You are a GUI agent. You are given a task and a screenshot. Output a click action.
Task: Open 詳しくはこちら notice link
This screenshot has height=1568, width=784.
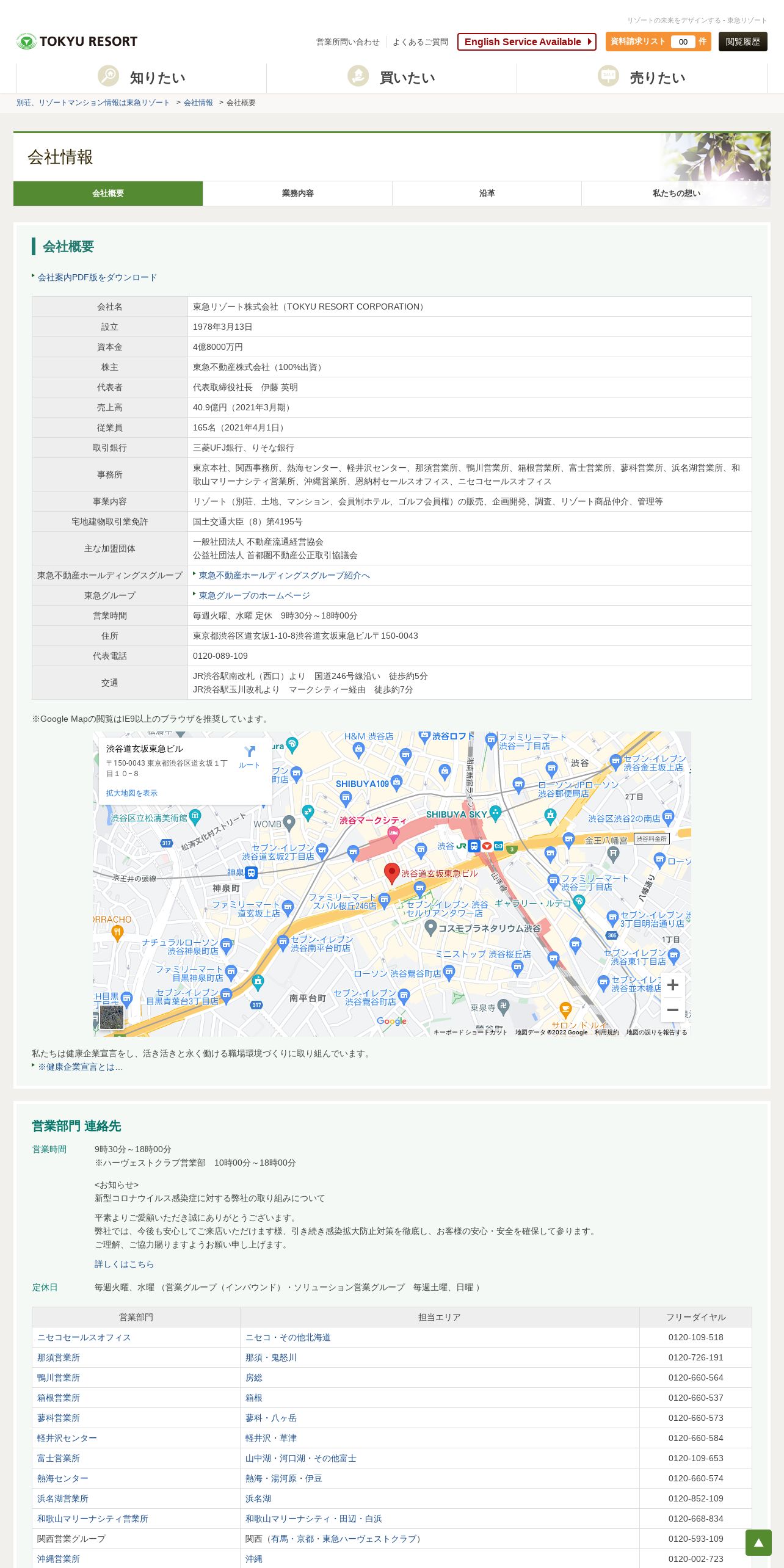[x=124, y=1264]
